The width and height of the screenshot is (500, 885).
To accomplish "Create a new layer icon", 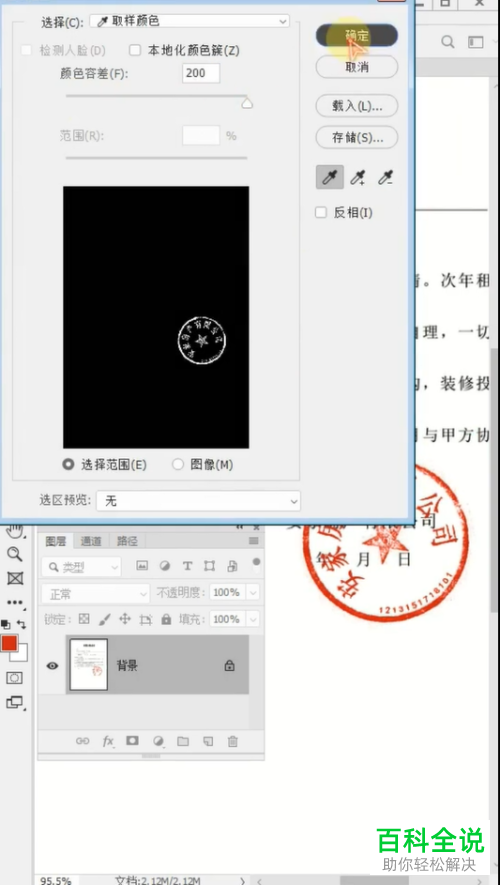I will (208, 741).
